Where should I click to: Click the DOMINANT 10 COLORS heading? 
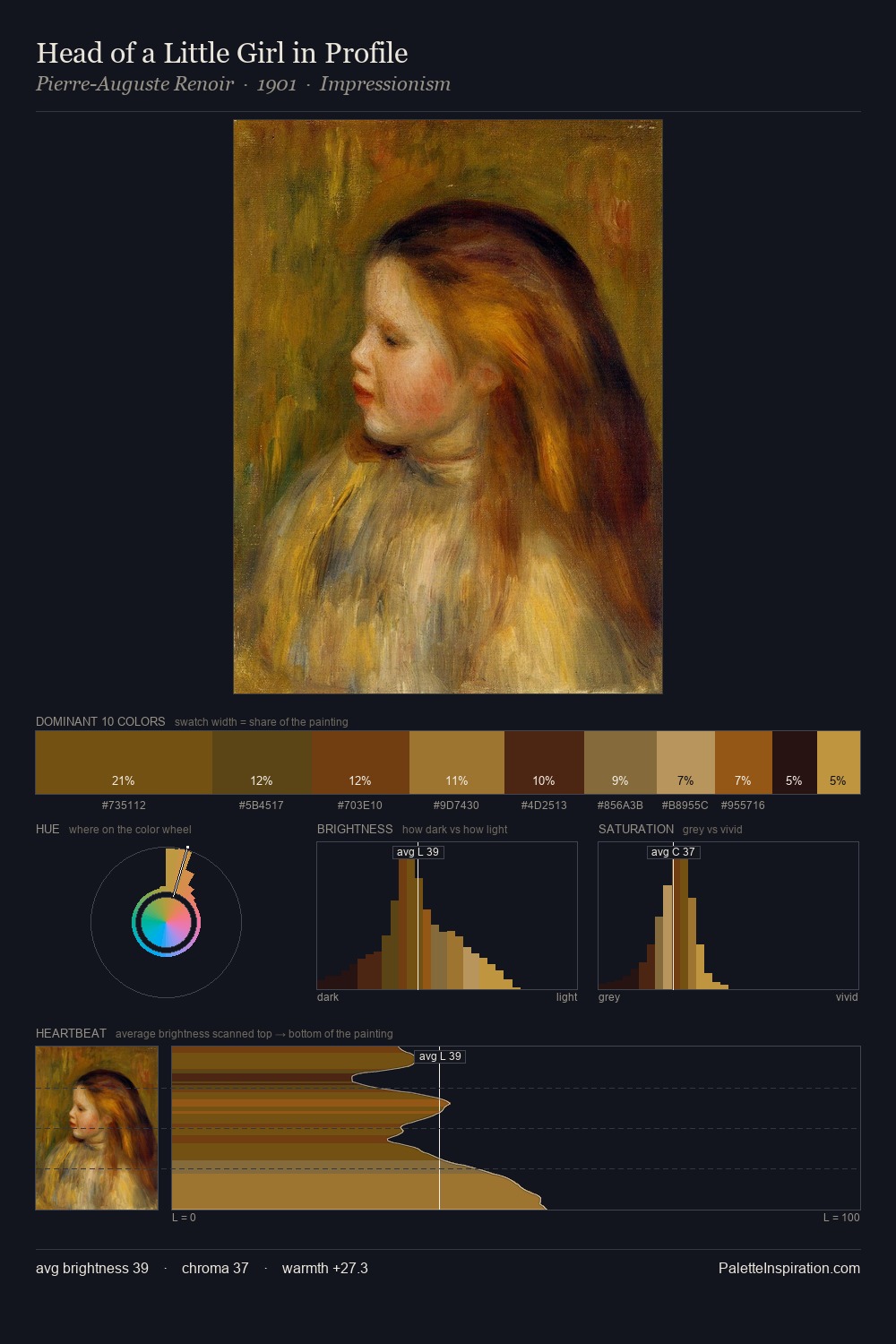[x=100, y=721]
